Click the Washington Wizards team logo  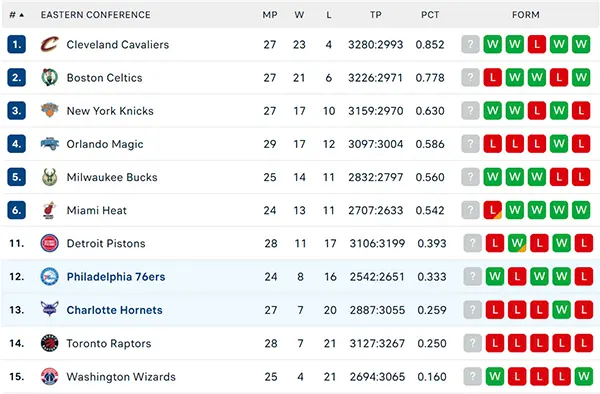[50, 376]
